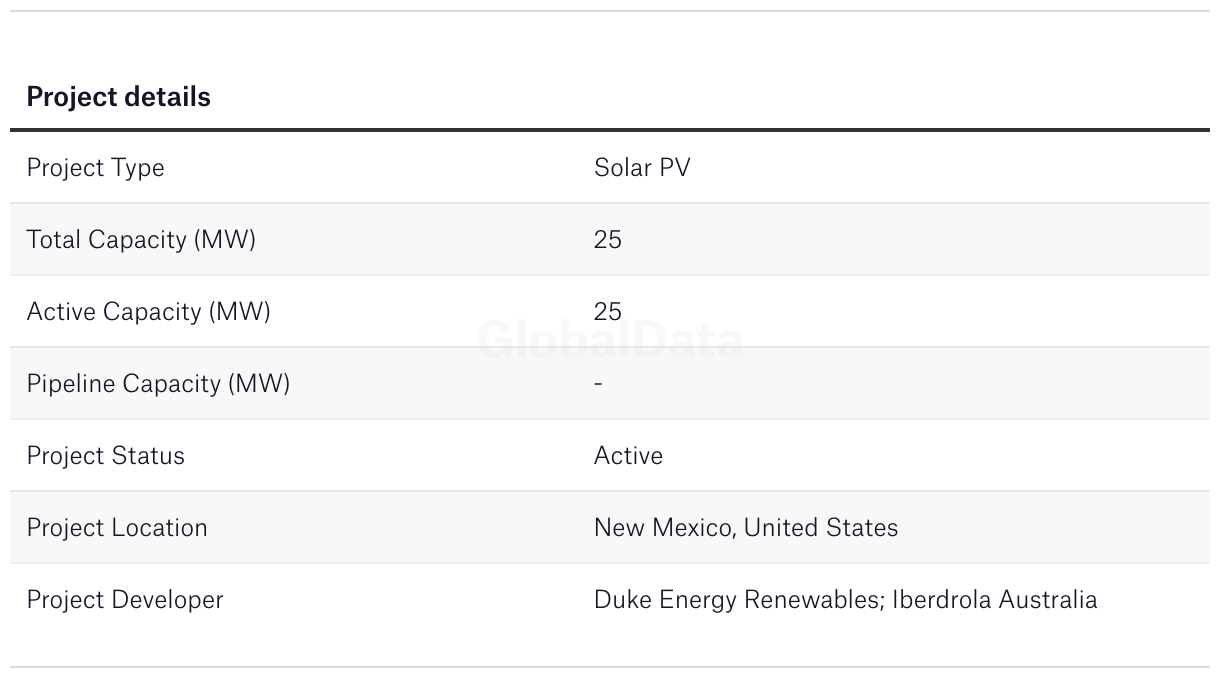Screen dimensions: 1220x678
Task: Select the Active Capacity (MW) label
Action: [x=148, y=311]
